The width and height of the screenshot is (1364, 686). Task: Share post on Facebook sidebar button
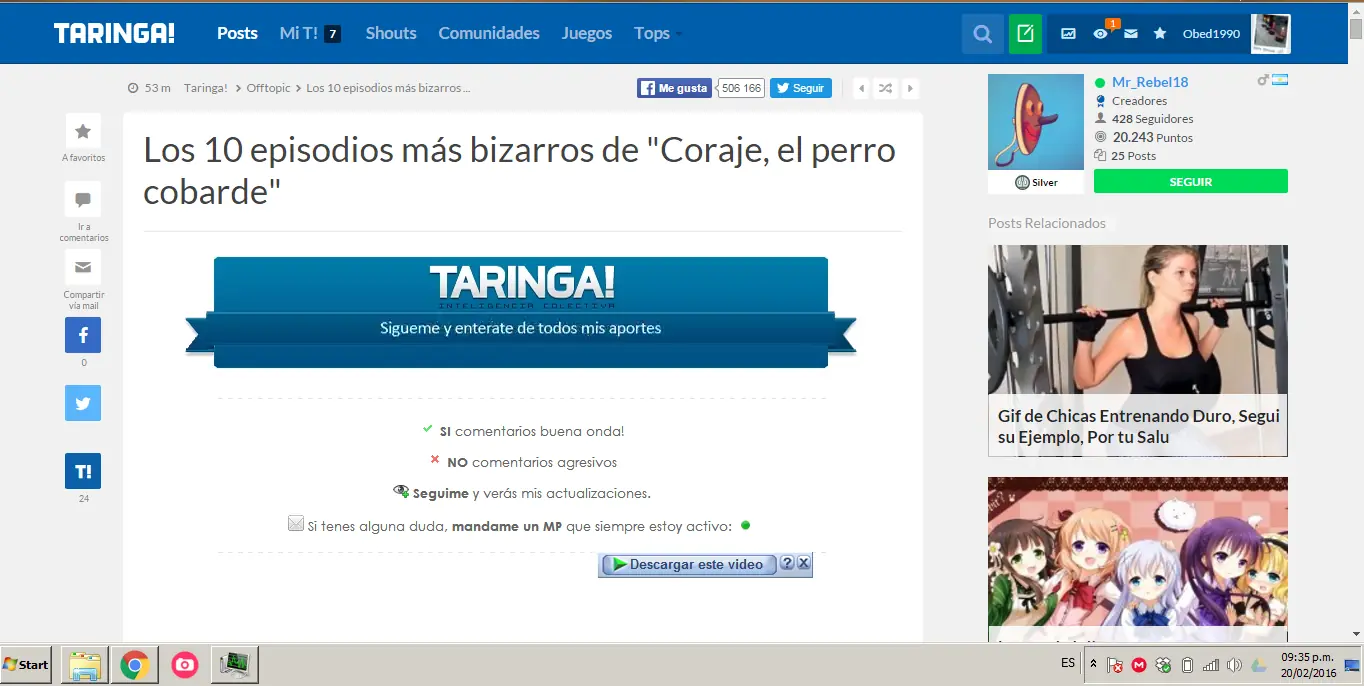tap(83, 335)
